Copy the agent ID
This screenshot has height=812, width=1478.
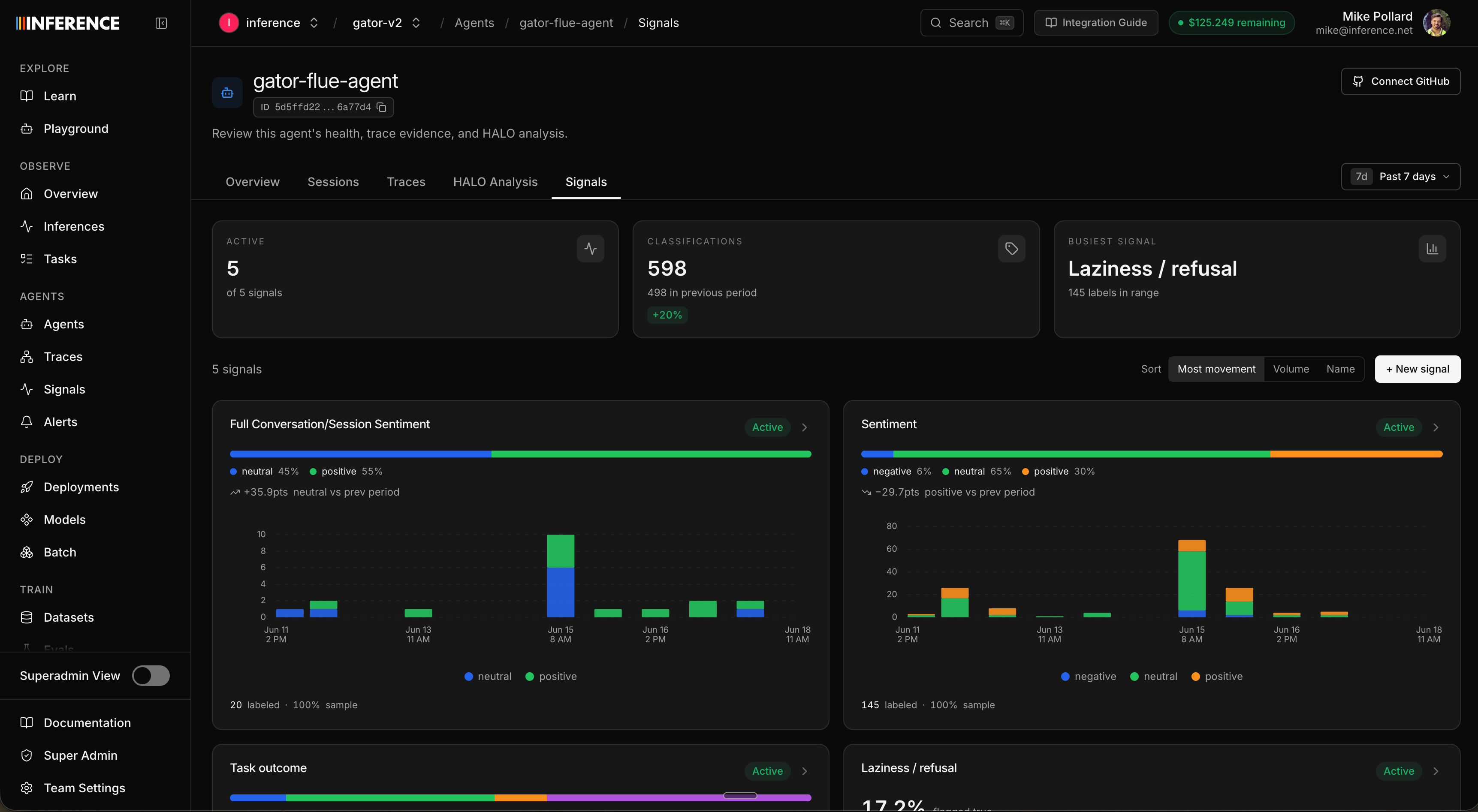tap(382, 107)
